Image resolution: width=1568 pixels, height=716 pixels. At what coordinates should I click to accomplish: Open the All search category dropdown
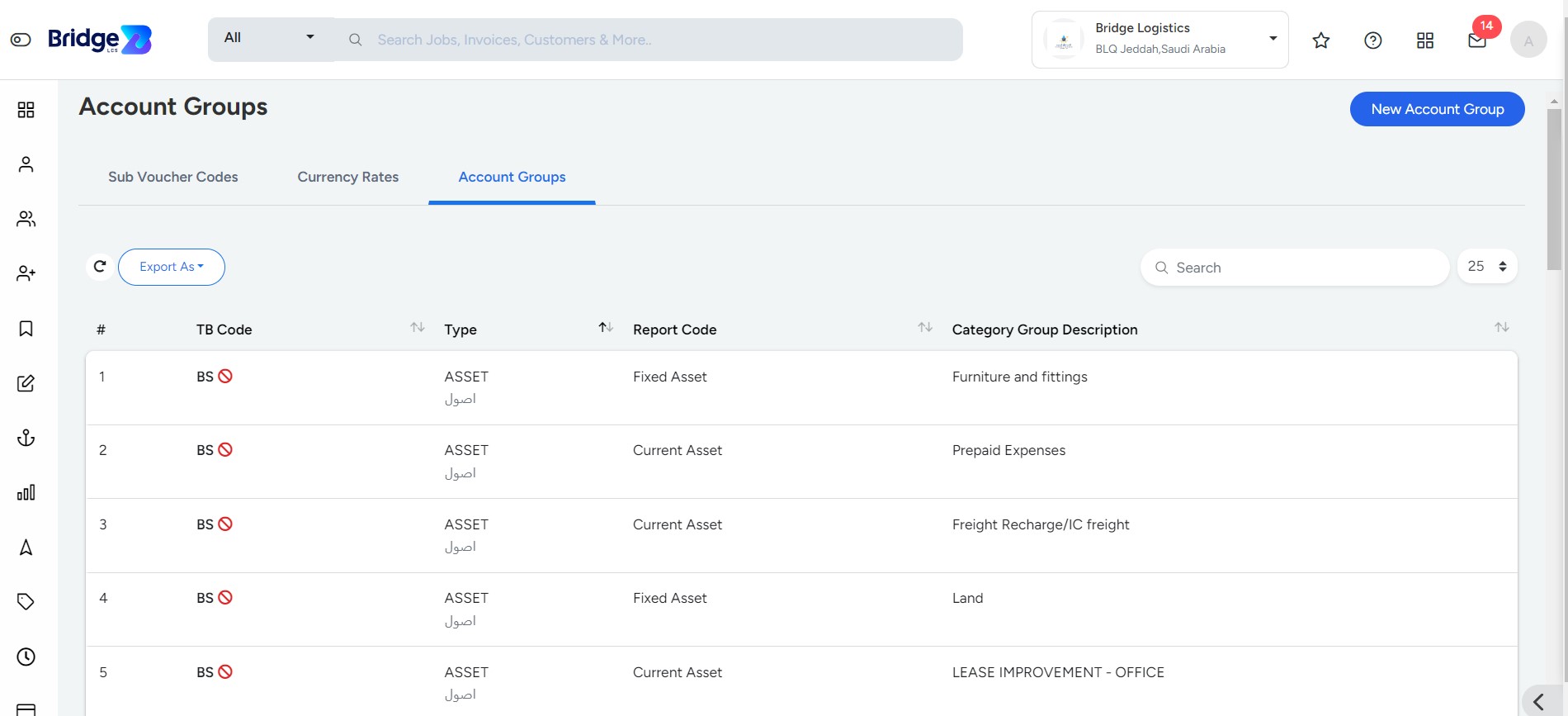coord(271,38)
